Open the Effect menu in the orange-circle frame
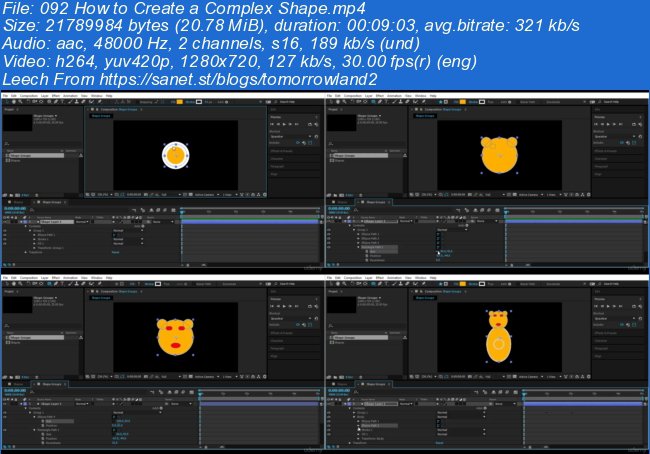The image size is (650, 454). 56,96
